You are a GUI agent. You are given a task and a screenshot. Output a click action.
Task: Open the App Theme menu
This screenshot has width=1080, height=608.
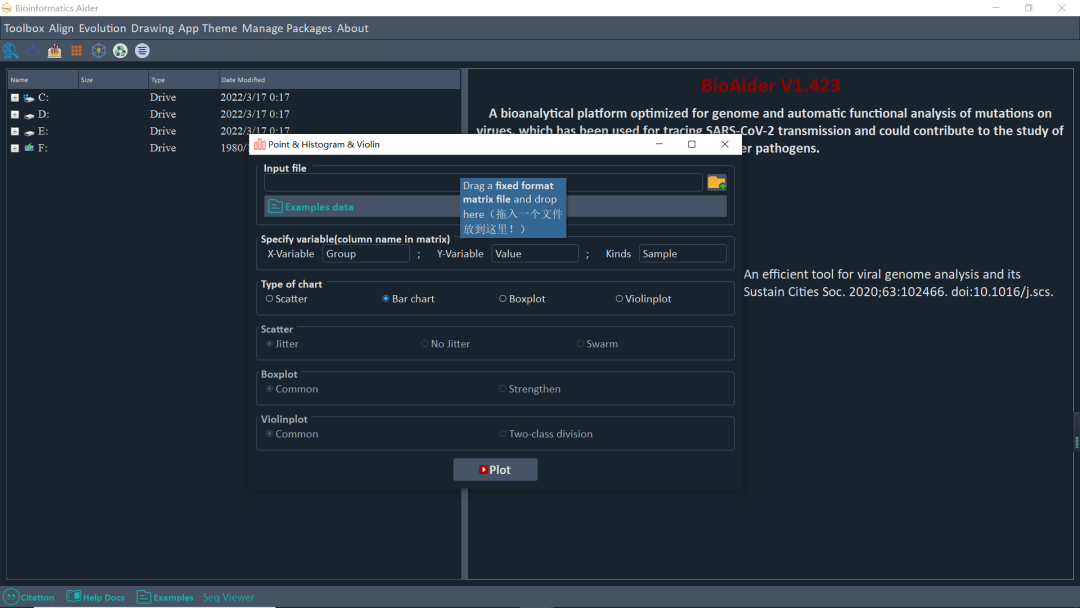coord(207,28)
